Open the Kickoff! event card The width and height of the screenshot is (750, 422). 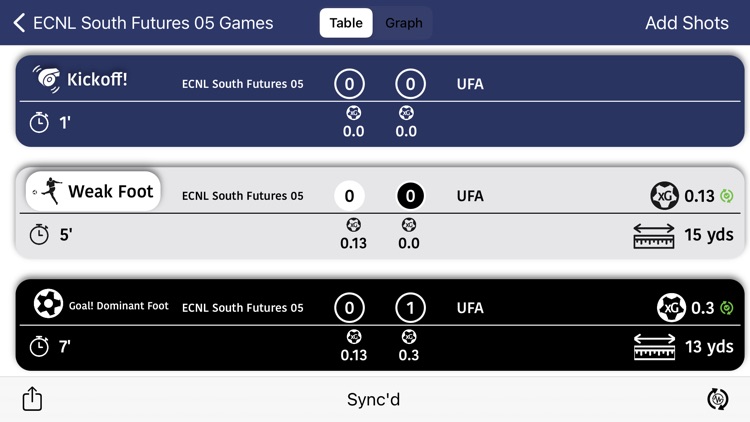[x=380, y=101]
